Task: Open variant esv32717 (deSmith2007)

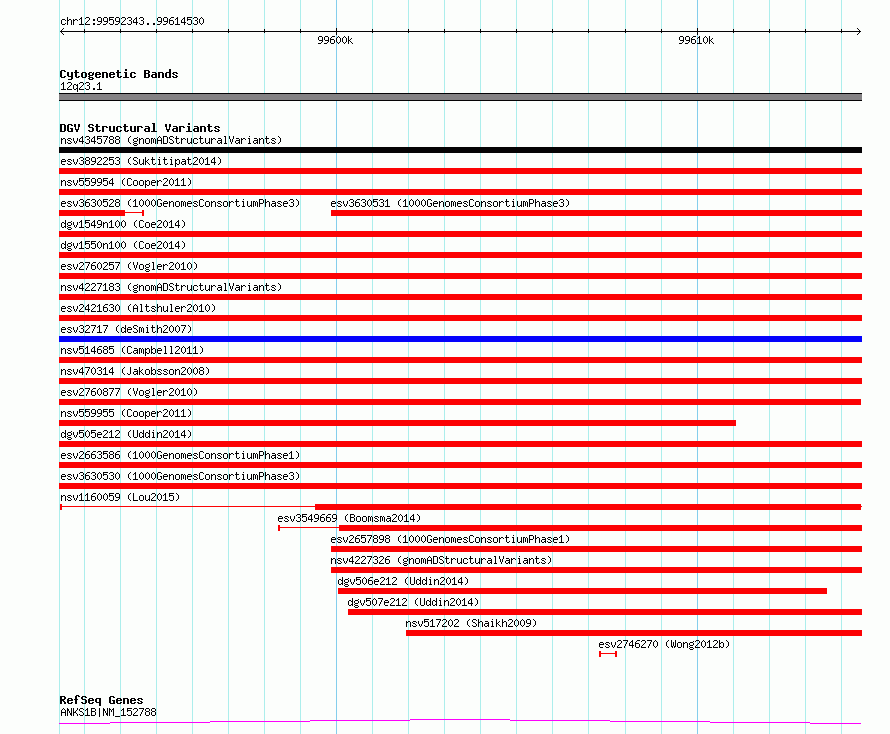Action: coord(126,329)
